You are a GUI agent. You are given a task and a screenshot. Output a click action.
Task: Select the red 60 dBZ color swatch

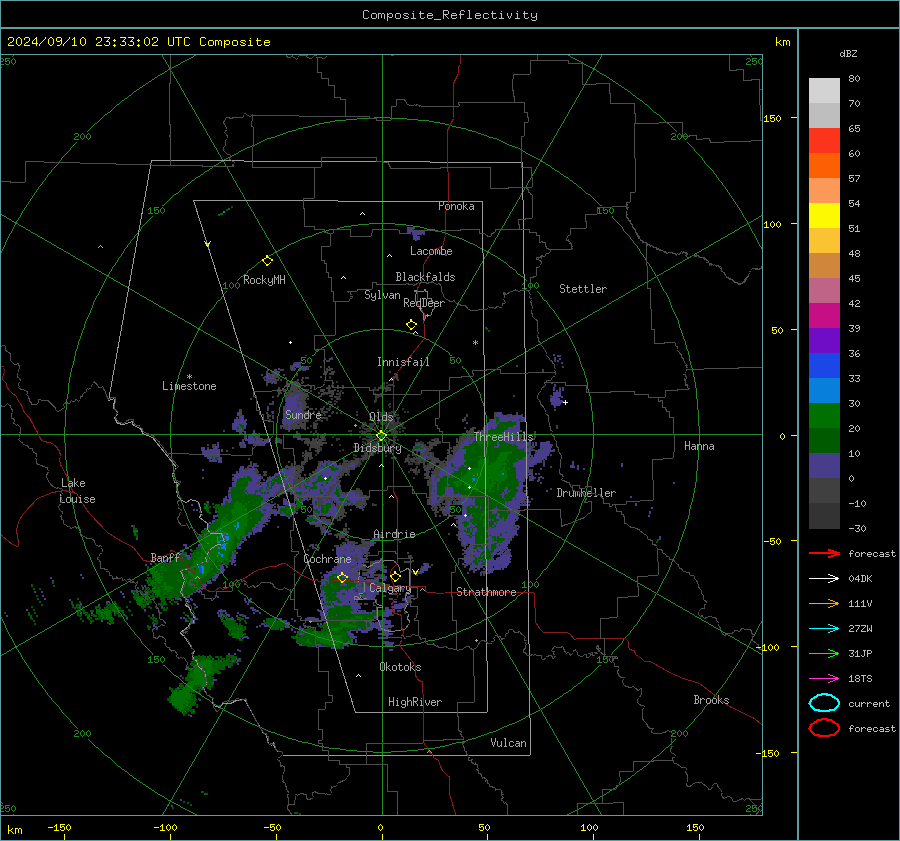point(824,141)
